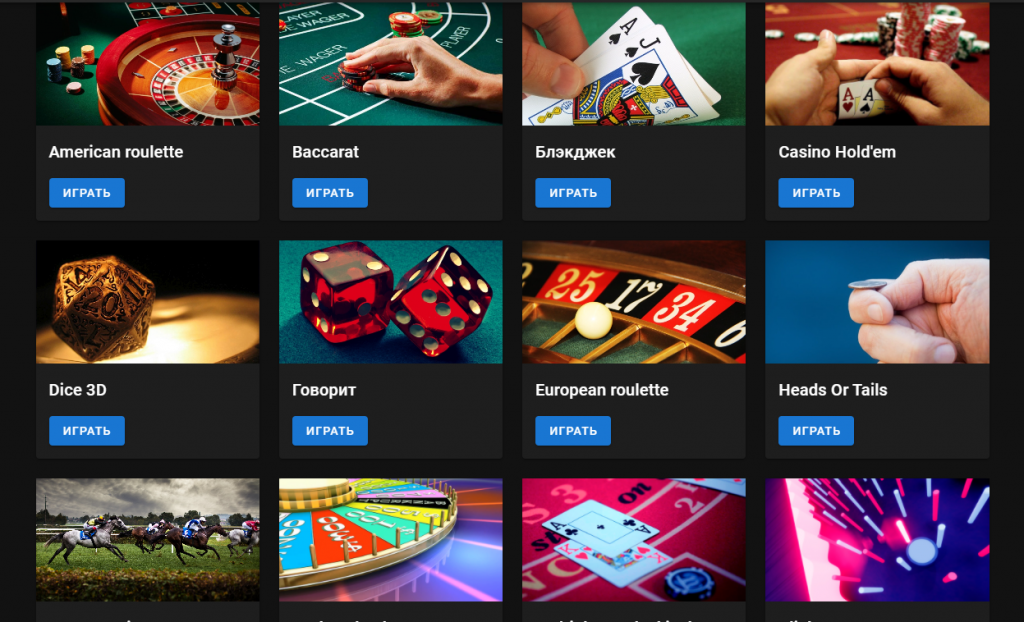Open the horse racing game thumbnail
The image size is (1024, 622).
[x=148, y=540]
